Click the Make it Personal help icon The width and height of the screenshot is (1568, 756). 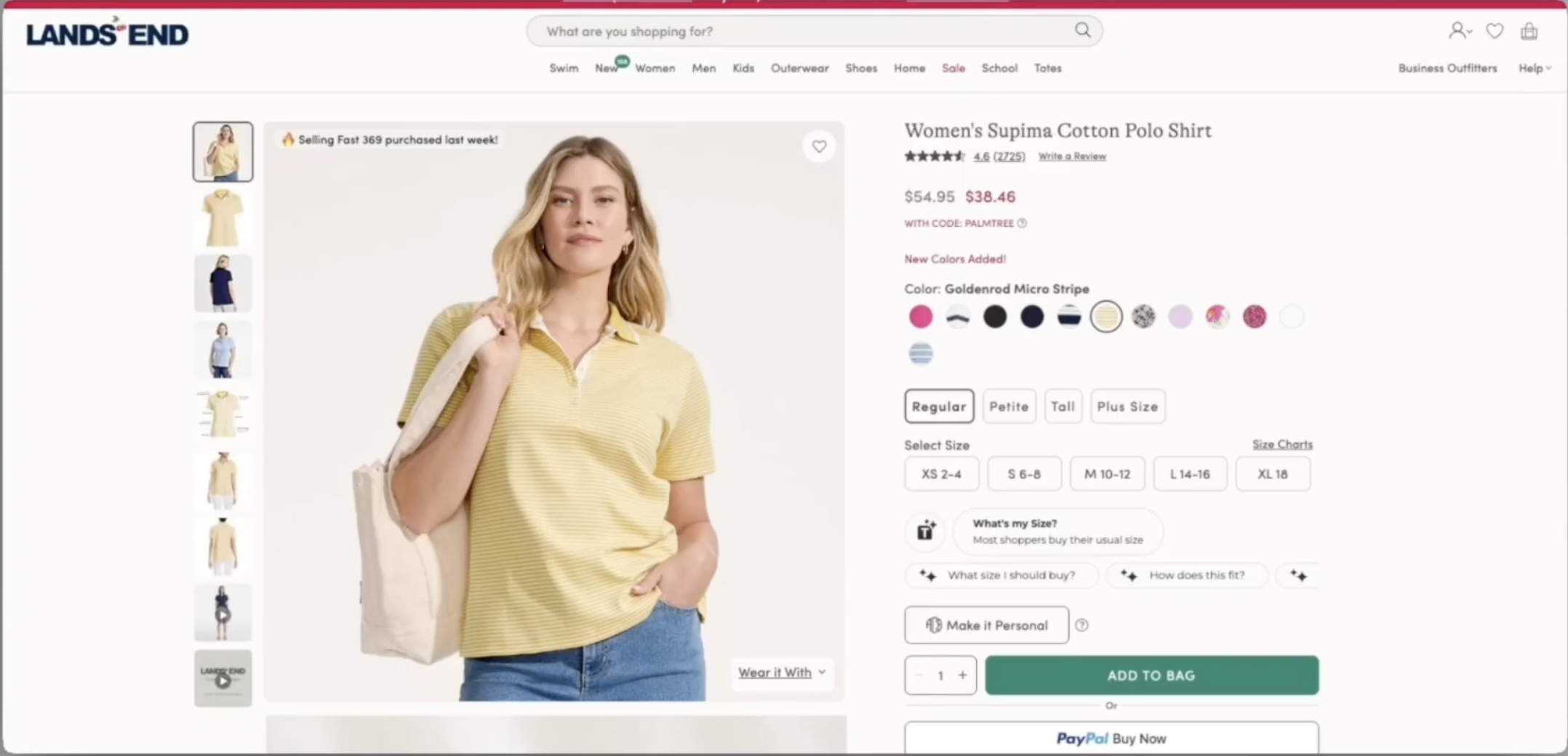click(x=1081, y=625)
